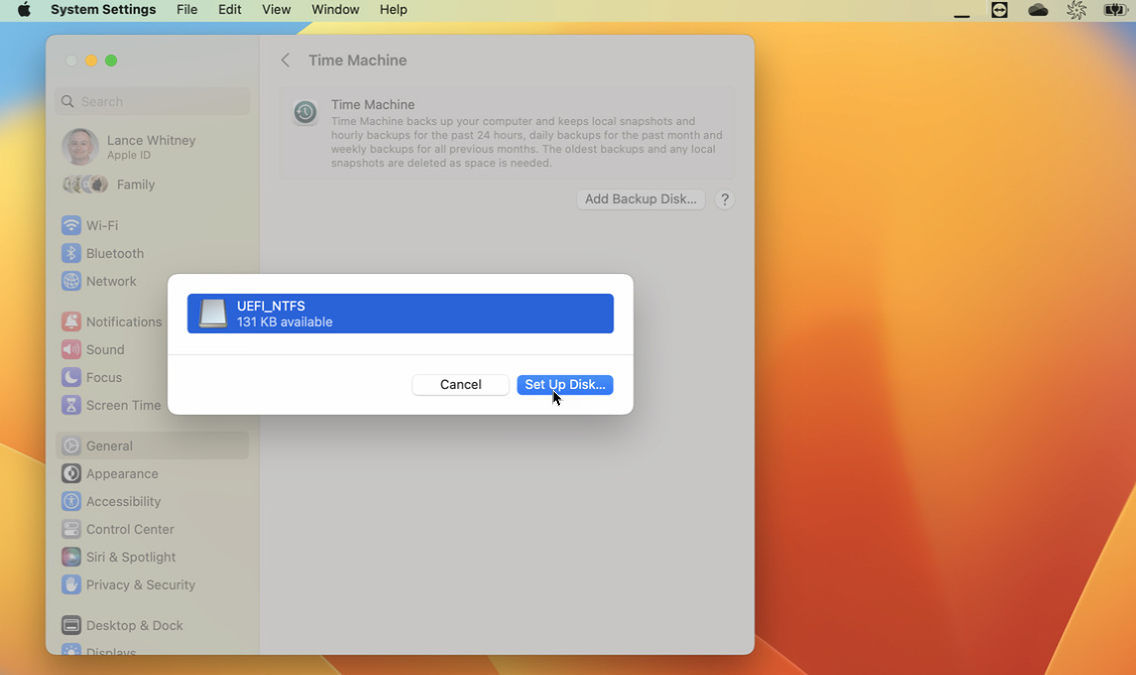Navigate back from Time Machine pane
This screenshot has height=675, width=1136.
tap(285, 60)
